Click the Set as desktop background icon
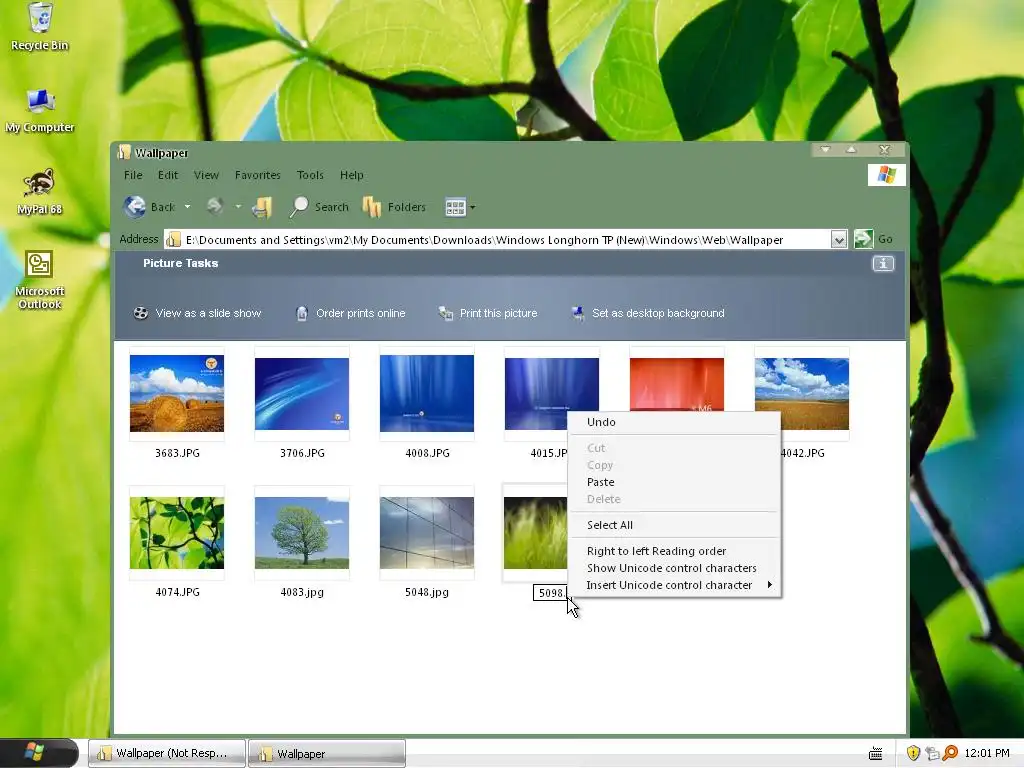This screenshot has width=1024, height=768. pyautogui.click(x=578, y=313)
